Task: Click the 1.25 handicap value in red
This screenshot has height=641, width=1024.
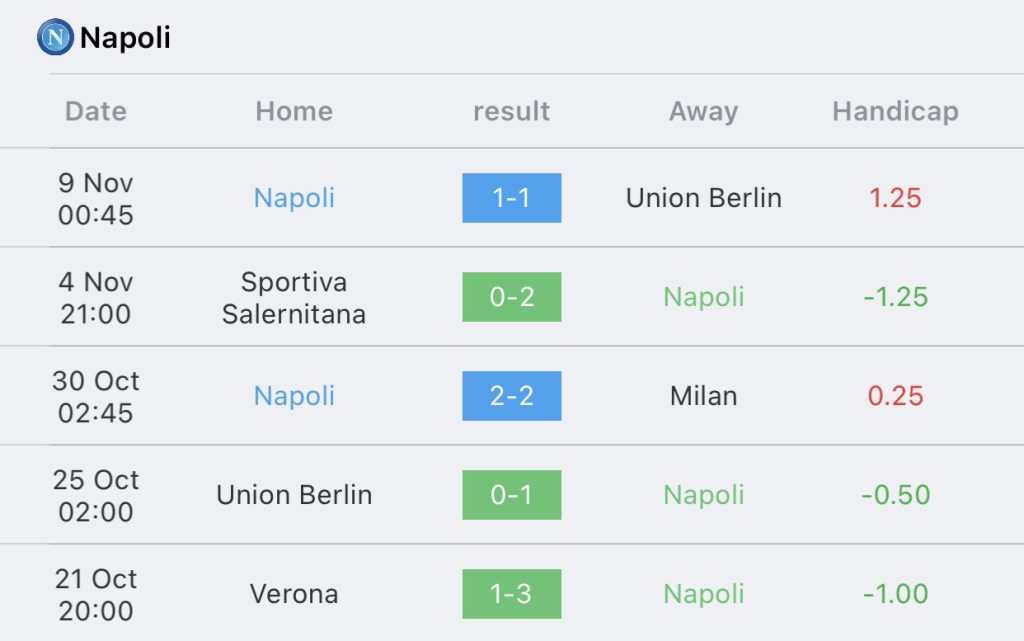Action: [x=895, y=198]
